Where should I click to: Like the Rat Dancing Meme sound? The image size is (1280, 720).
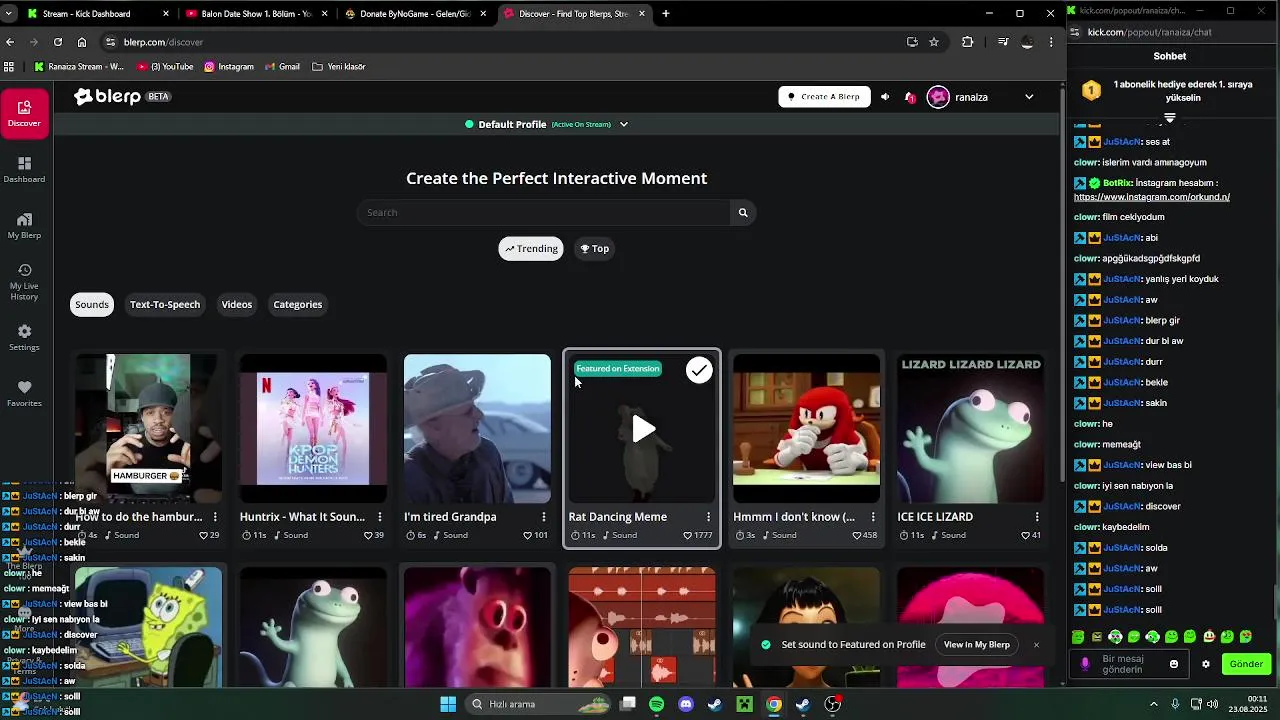(x=688, y=535)
